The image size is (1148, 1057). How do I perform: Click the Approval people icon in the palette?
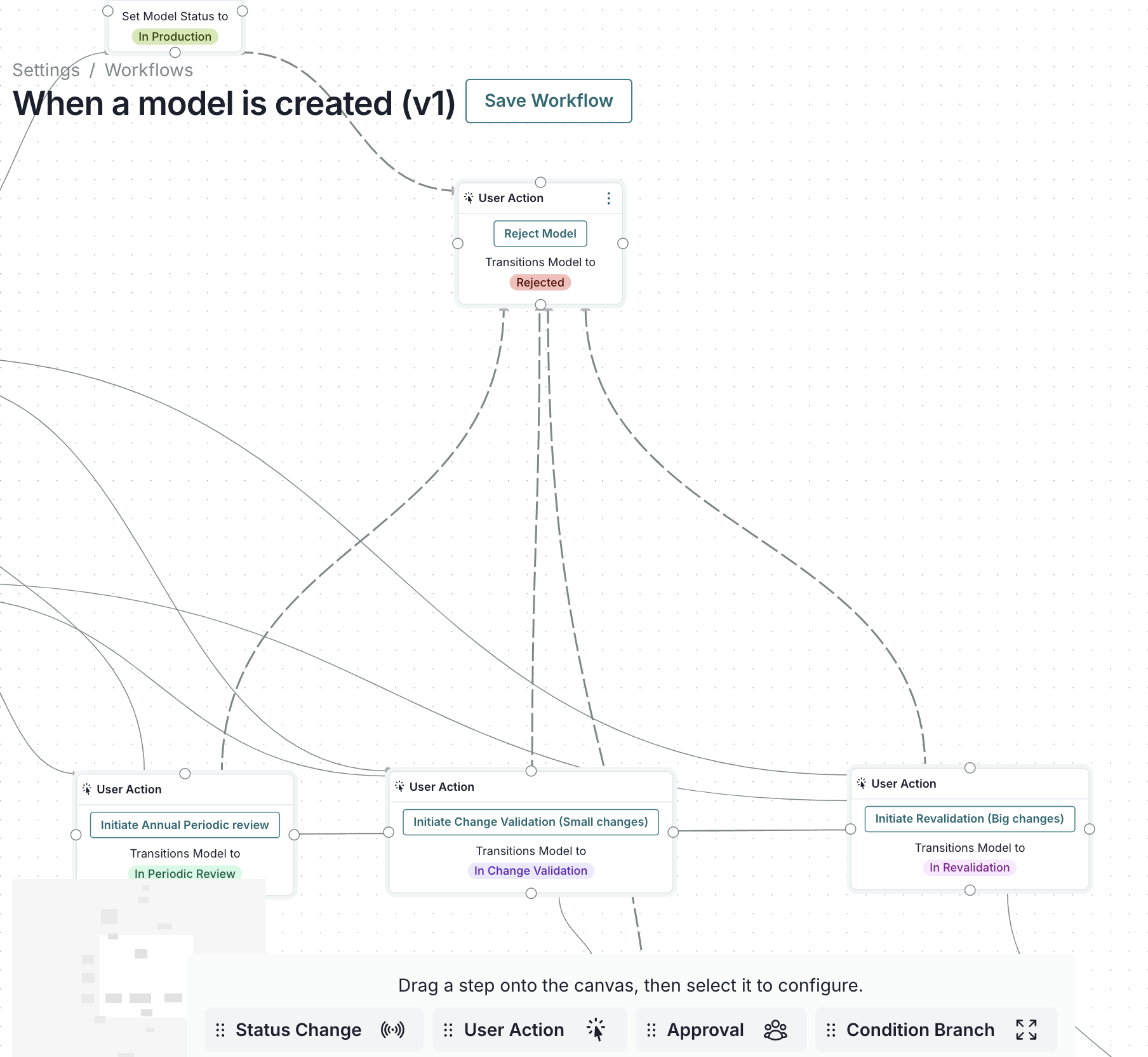pyautogui.click(x=776, y=1030)
